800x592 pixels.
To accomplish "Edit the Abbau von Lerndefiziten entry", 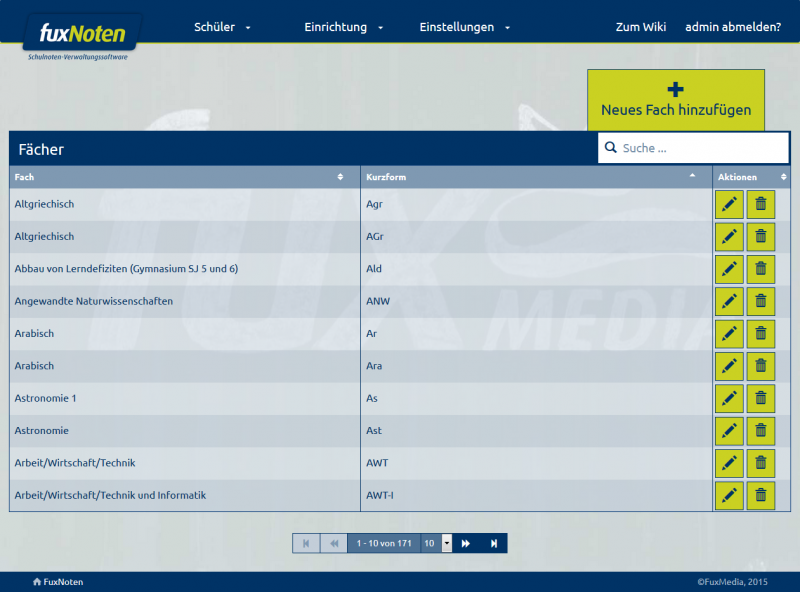I will [729, 269].
